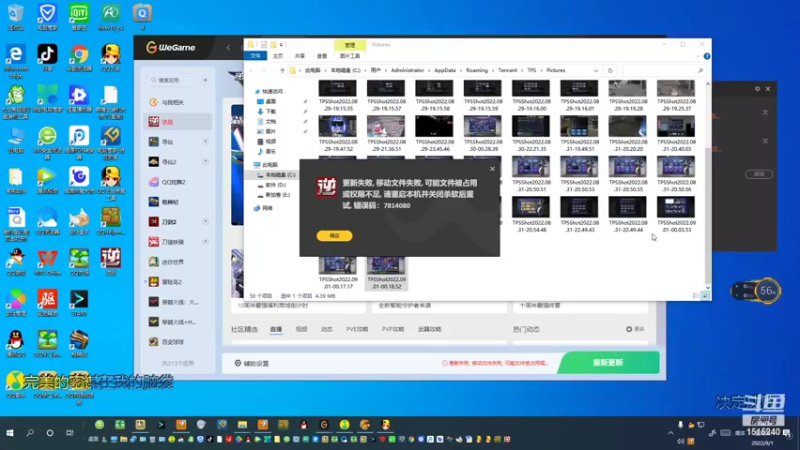Expand options arrow next to 刀锋铁骑

pyautogui.click(x=205, y=241)
